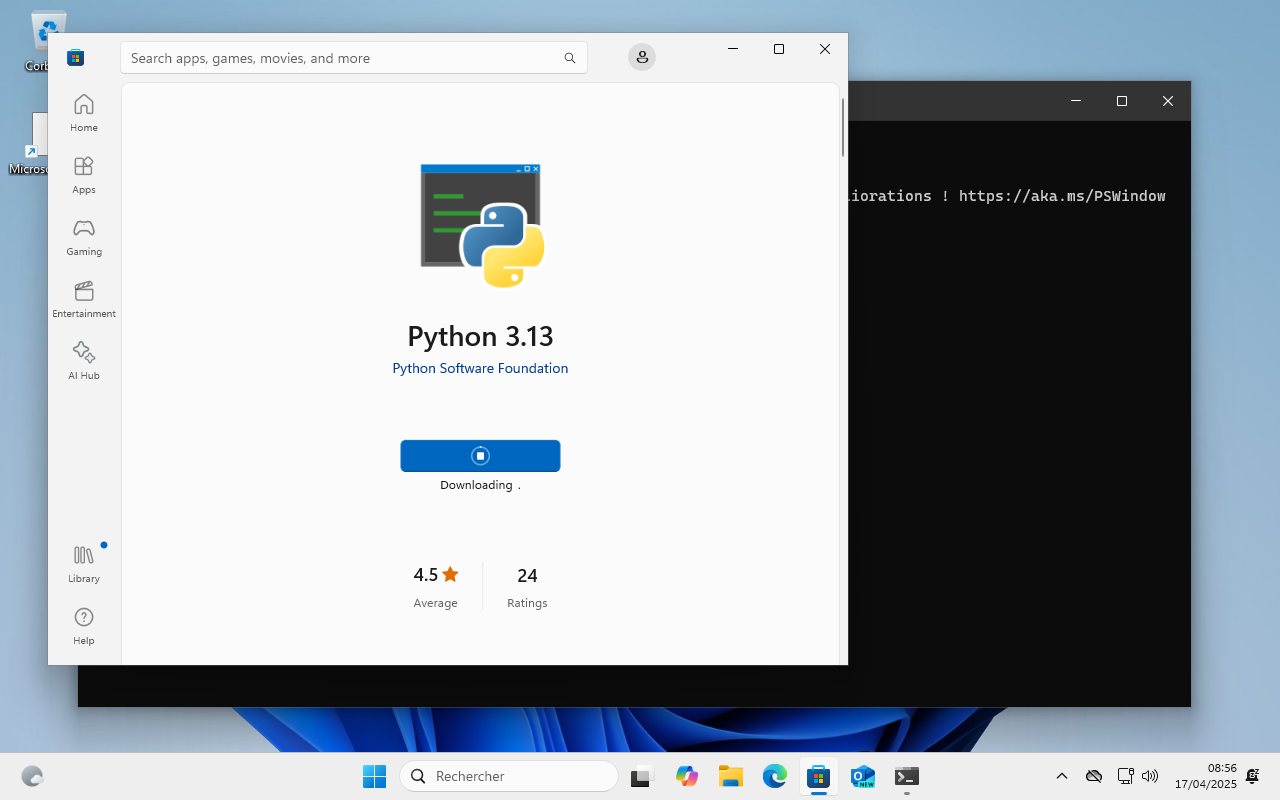Open Entertainment section in Store sidebar
Screen dimensions: 1280x800
pyautogui.click(x=84, y=298)
